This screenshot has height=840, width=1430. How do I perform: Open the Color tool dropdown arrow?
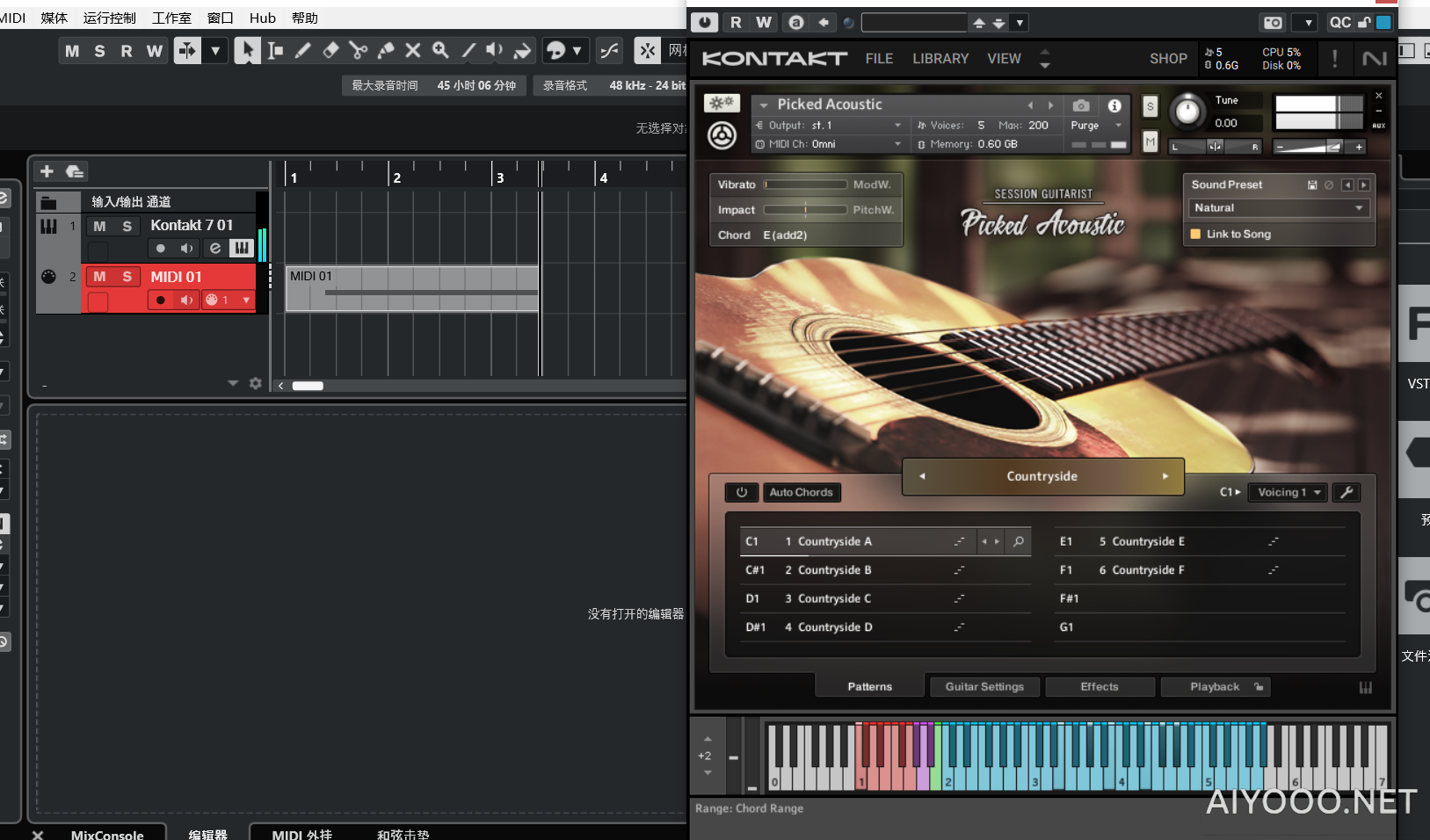coord(577,51)
